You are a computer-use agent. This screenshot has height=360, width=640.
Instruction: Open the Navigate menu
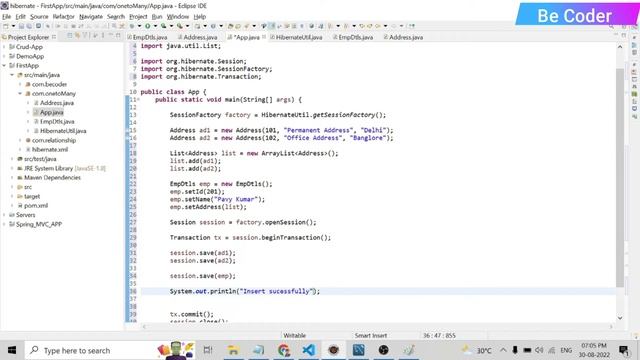point(91,17)
